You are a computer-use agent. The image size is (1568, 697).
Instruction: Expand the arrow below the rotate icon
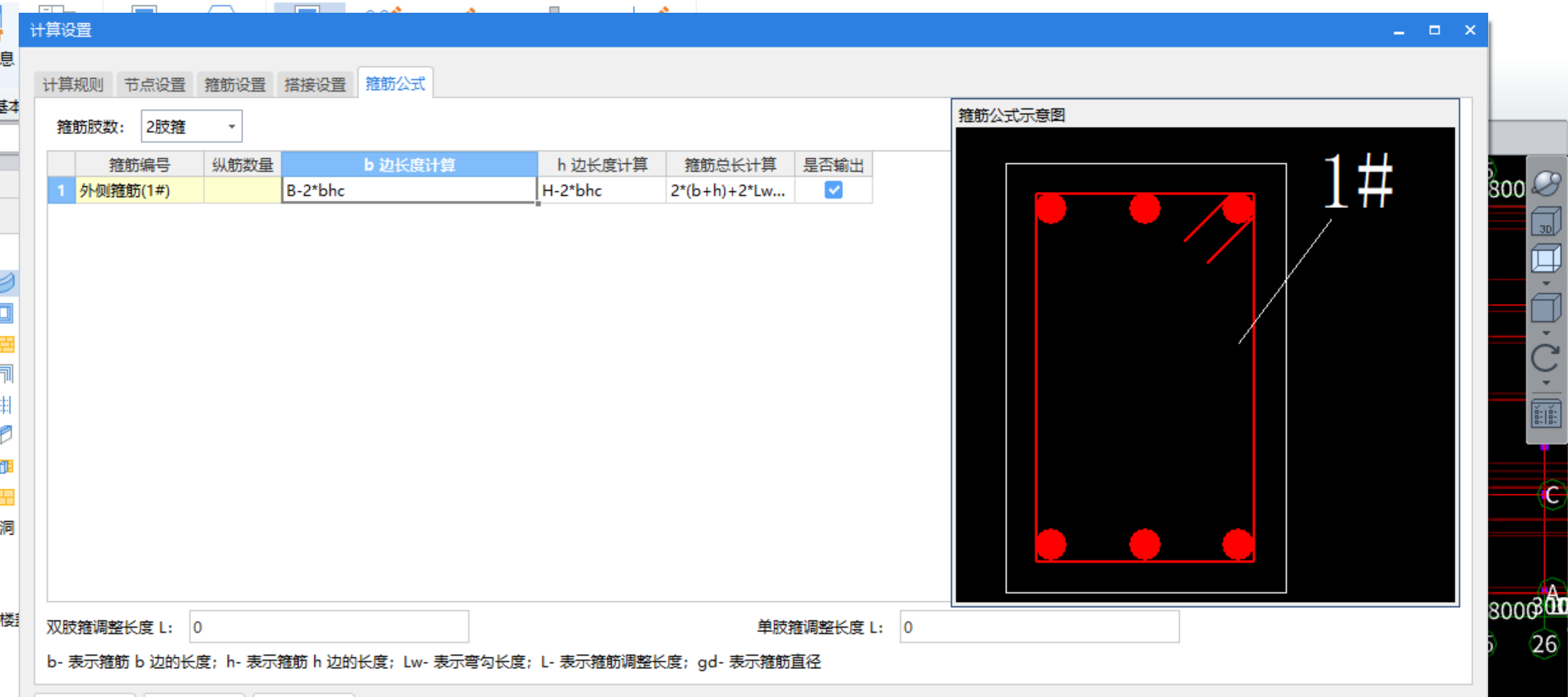(x=1546, y=383)
